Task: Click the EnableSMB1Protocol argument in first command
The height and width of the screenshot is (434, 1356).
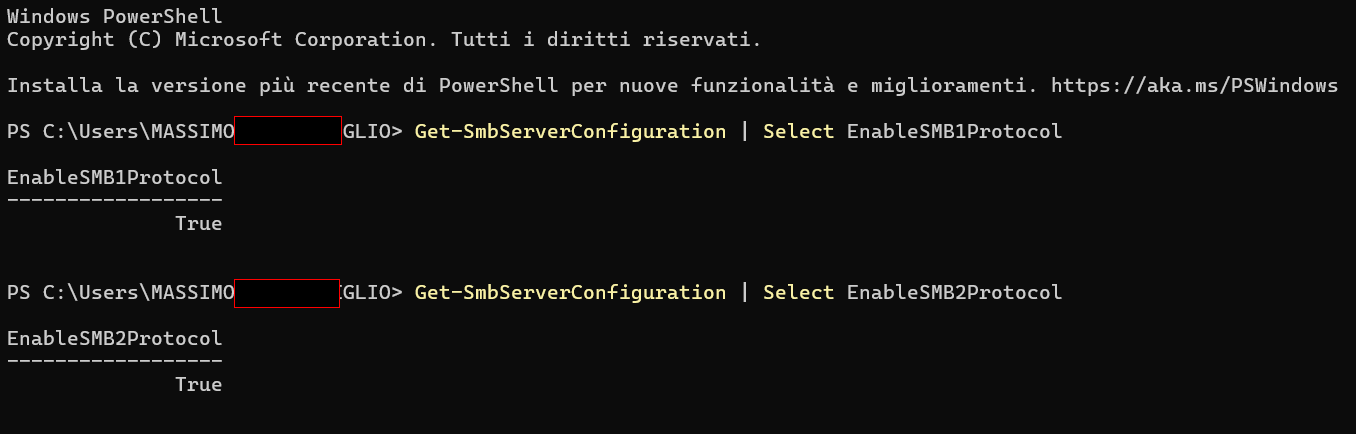Action: [x=954, y=132]
